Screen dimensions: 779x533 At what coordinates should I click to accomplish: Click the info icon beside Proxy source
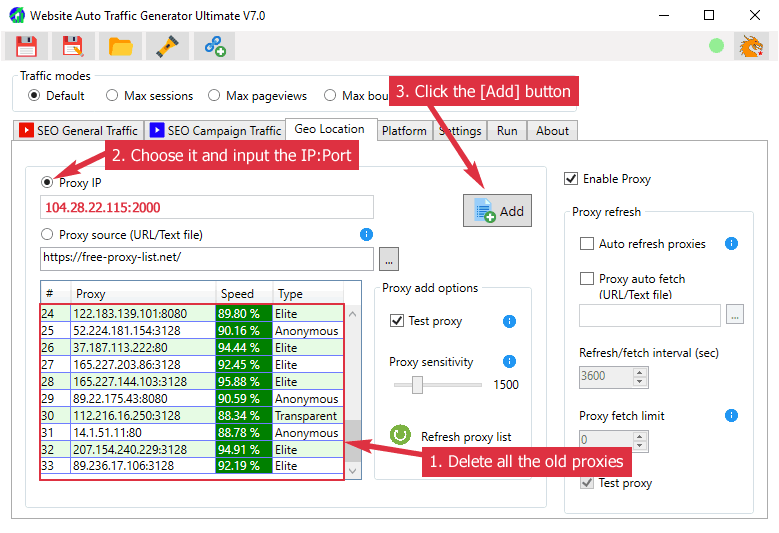366,234
